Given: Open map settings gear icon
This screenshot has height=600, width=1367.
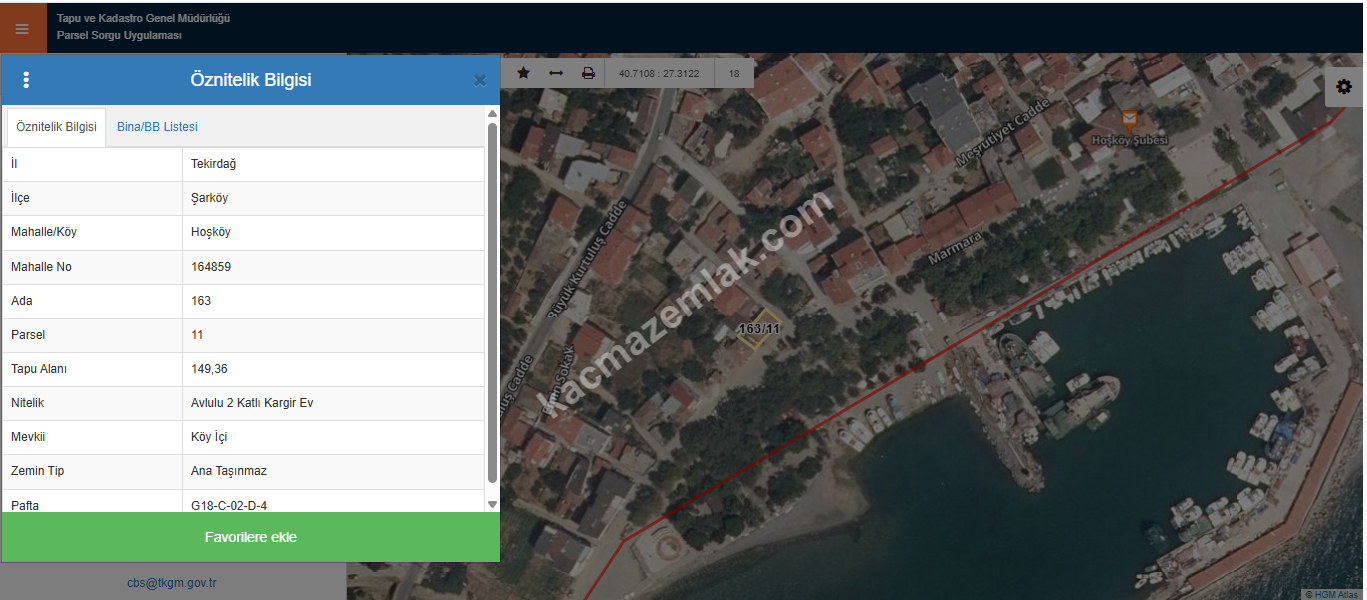Looking at the screenshot, I should coord(1344,87).
